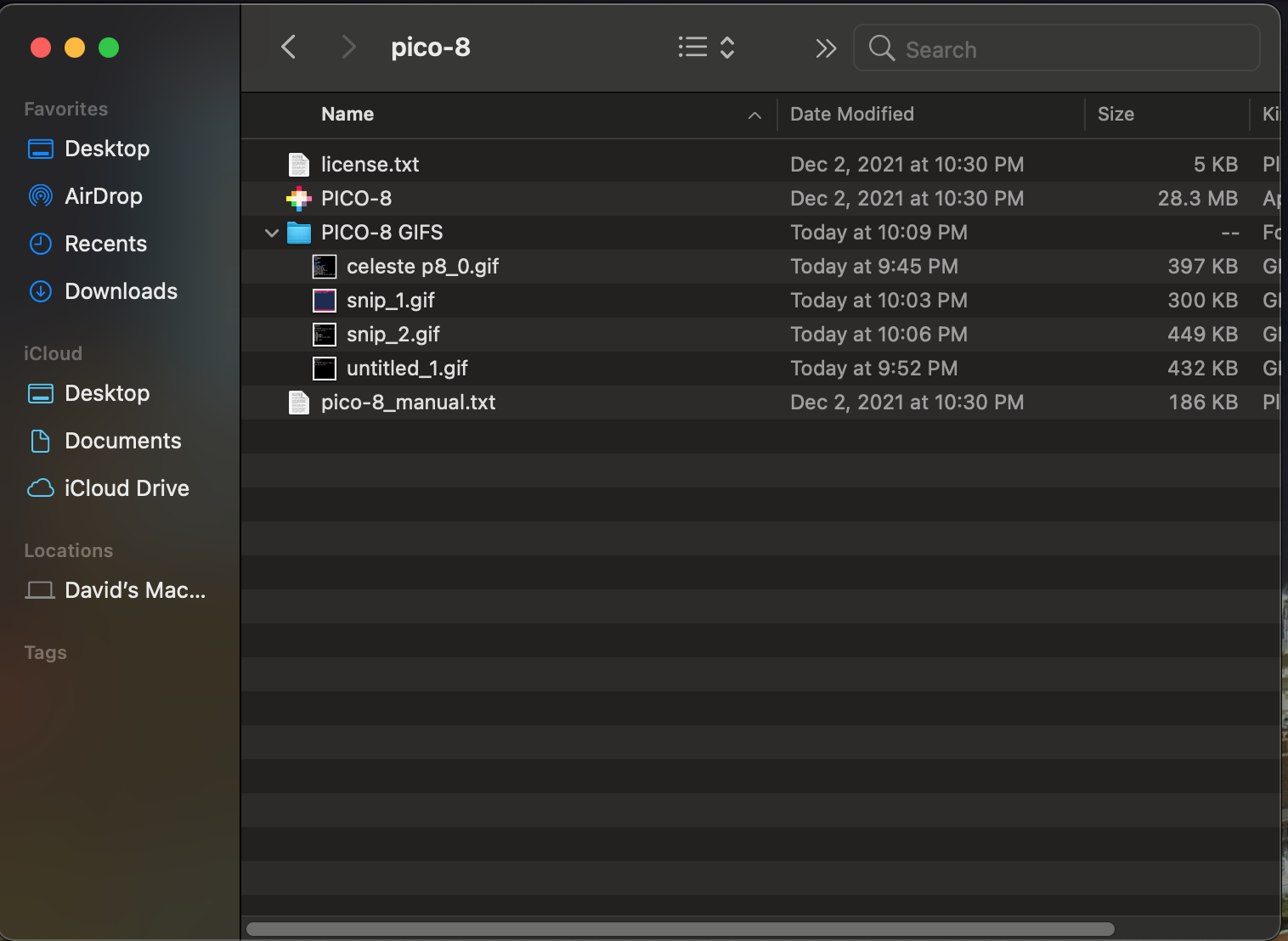Toggle the Name sort direction arrow
This screenshot has width=1288, height=941.
[x=754, y=116]
